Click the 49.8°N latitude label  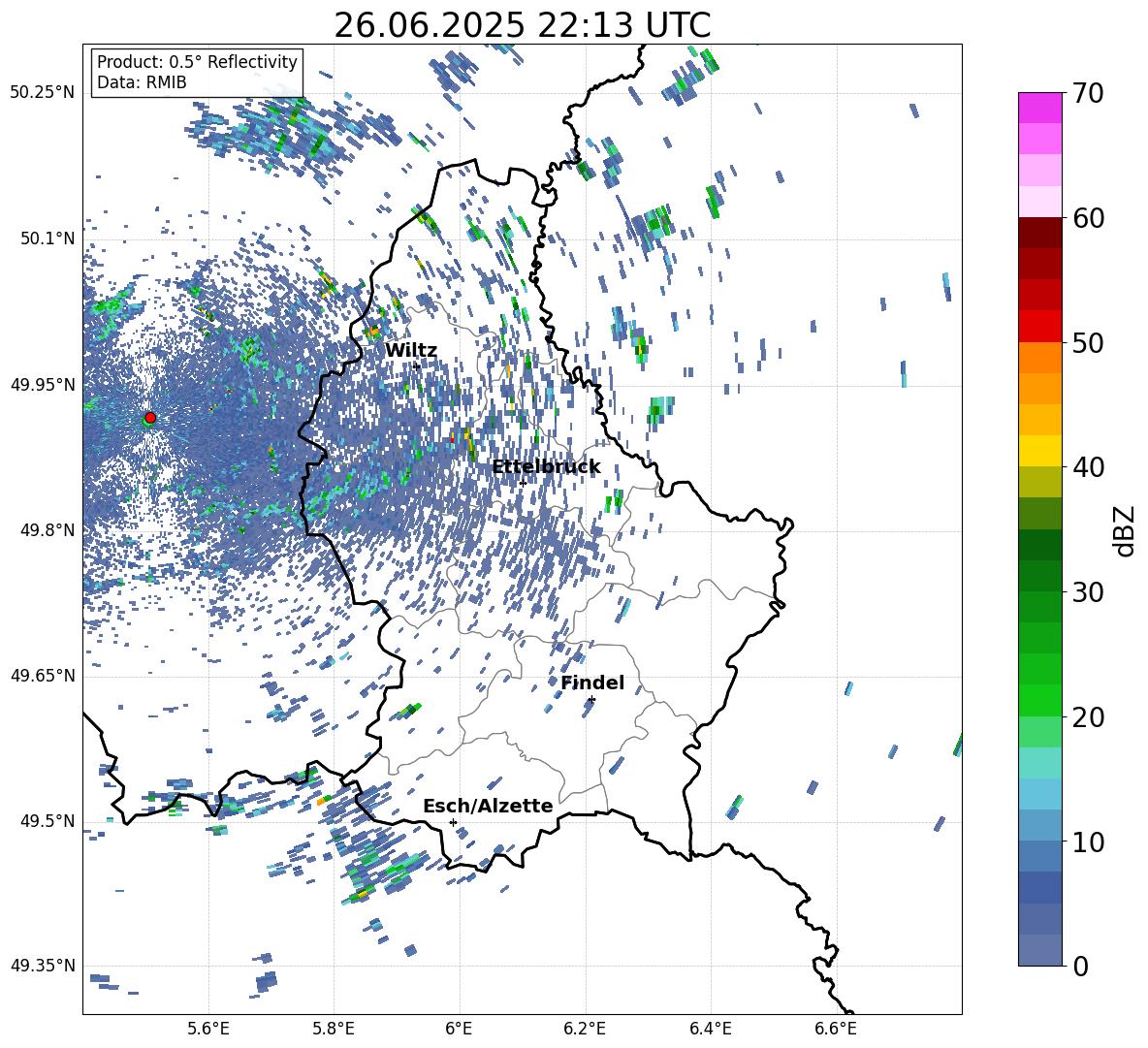(x=47, y=530)
